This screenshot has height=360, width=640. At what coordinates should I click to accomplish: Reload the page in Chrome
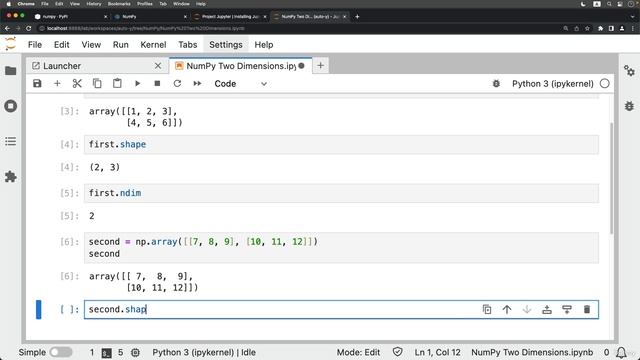click(29, 28)
